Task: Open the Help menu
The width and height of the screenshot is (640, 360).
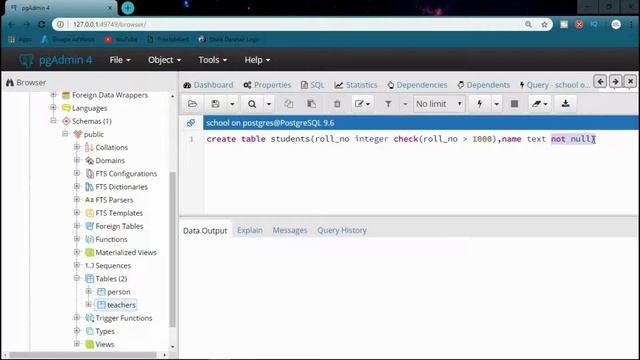Action: (257, 60)
